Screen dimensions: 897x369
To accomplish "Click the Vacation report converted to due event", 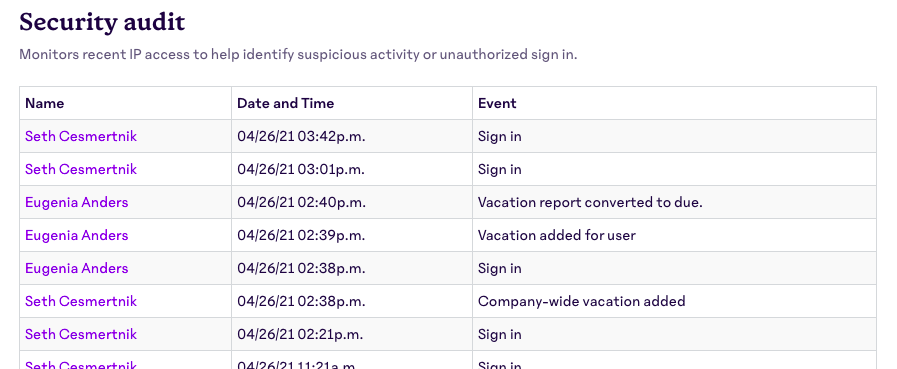I will [590, 203].
